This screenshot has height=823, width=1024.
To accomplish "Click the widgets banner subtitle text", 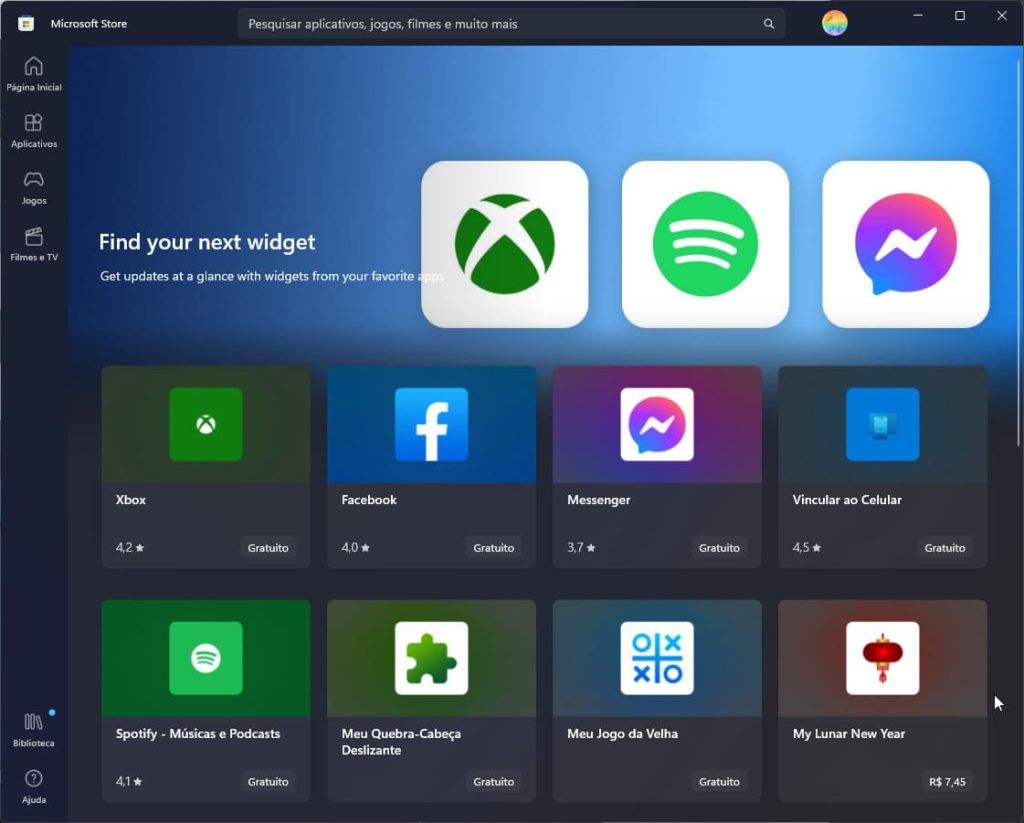I will click(x=272, y=276).
